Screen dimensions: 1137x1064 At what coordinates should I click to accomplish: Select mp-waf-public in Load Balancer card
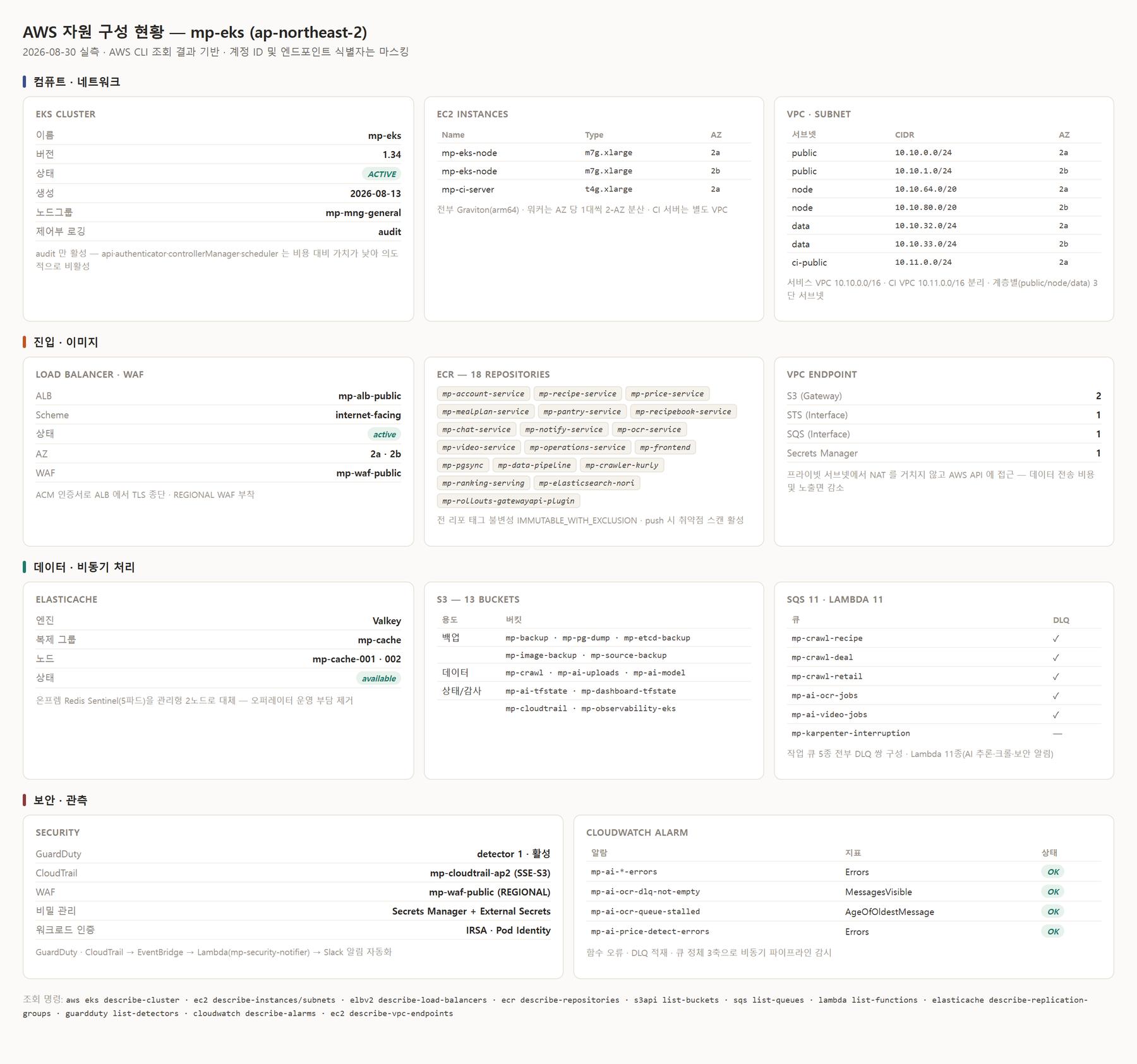pyautogui.click(x=368, y=473)
